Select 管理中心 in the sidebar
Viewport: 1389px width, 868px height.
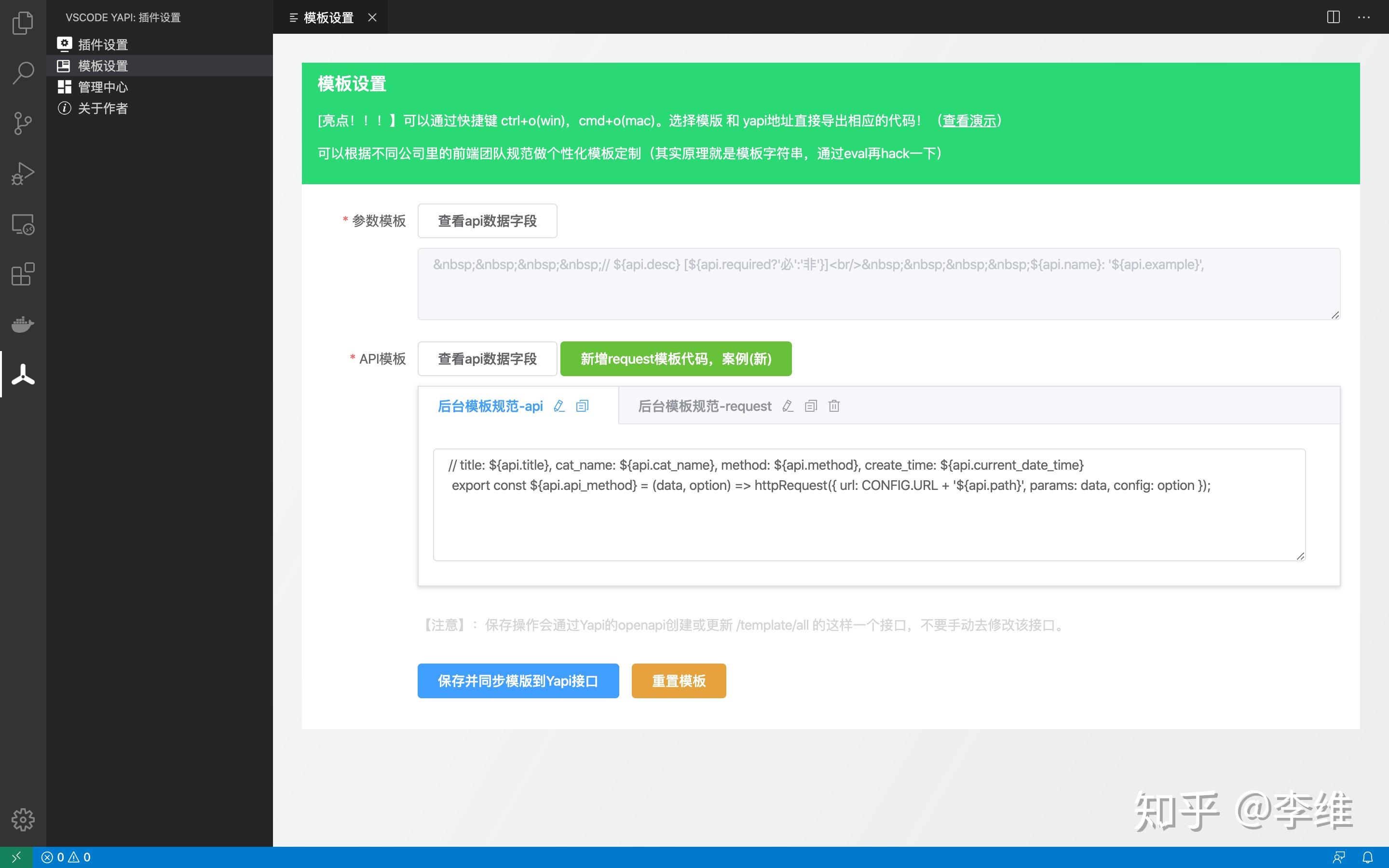pyautogui.click(x=103, y=87)
